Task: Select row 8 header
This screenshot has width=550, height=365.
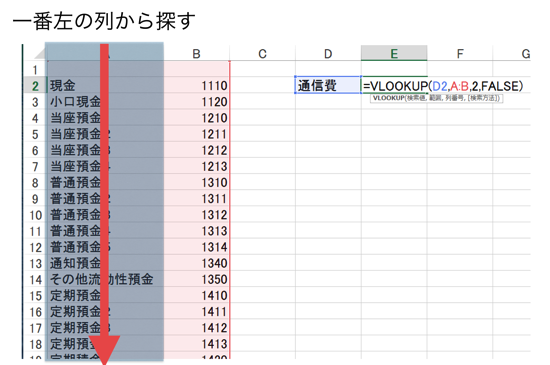Action: pyautogui.click(x=35, y=182)
